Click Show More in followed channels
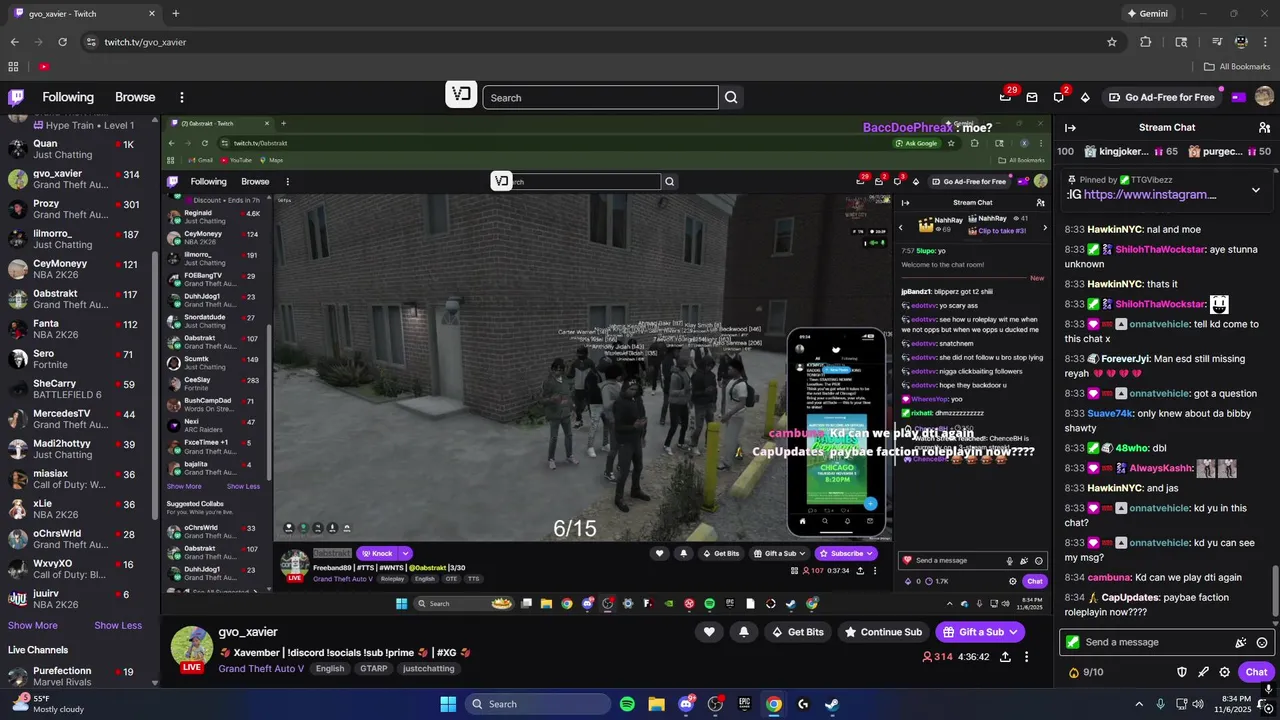Screen dimensions: 1280x720 (x=33, y=625)
